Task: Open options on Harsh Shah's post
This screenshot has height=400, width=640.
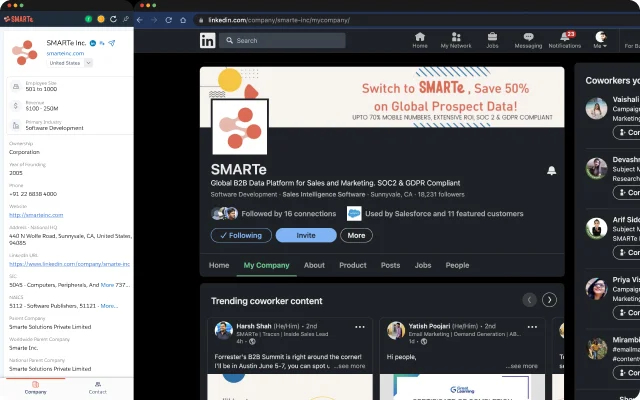Action: [x=360, y=327]
